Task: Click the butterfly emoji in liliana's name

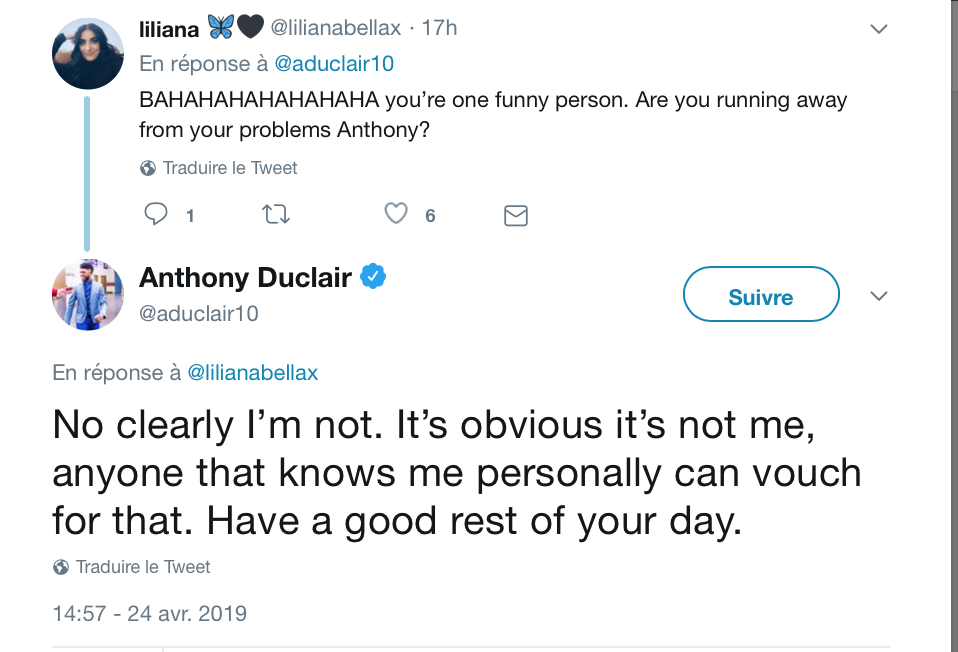Action: click(x=220, y=27)
